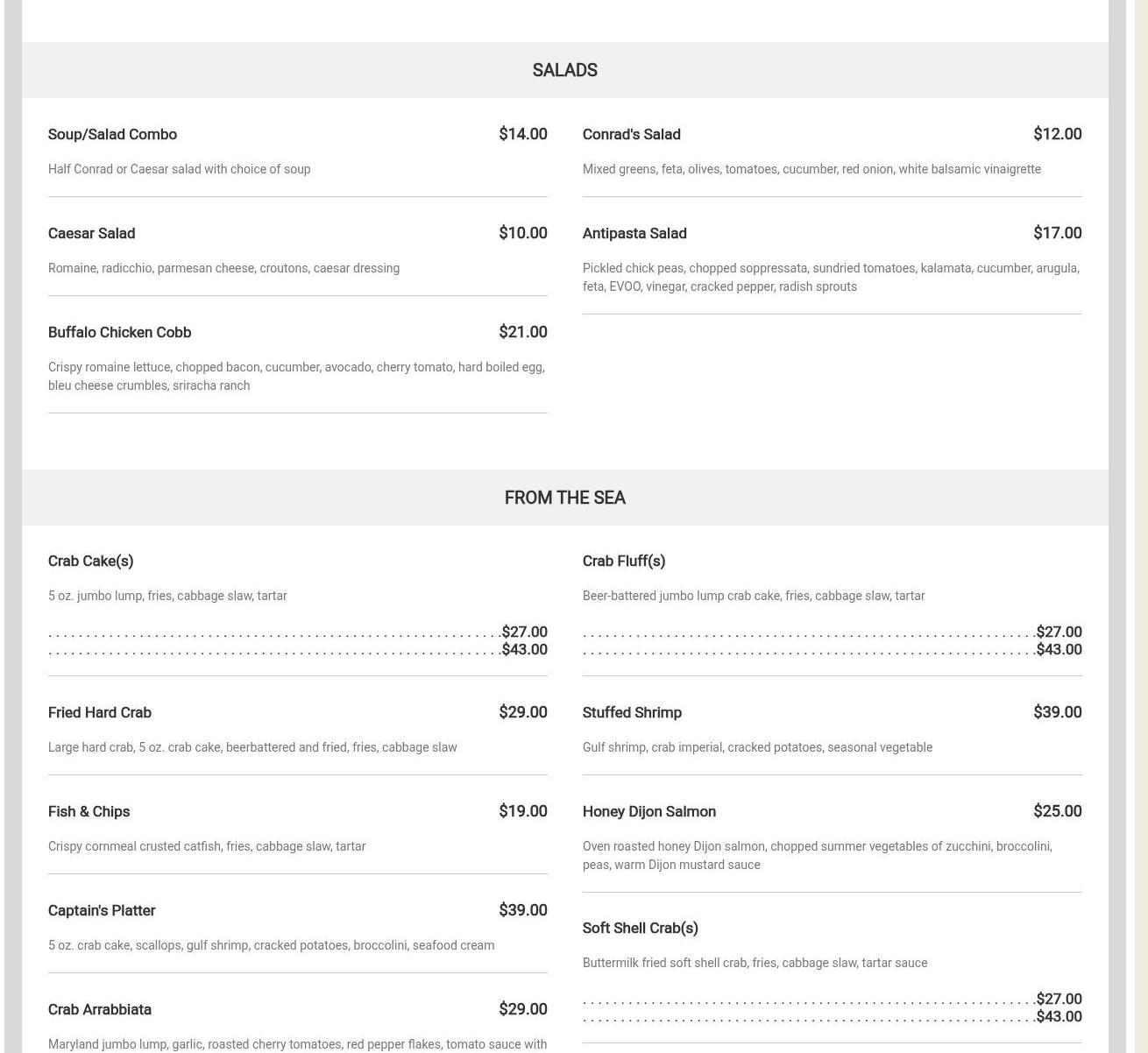This screenshot has height=1053, width=1148.
Task: Click the $17.00 price for Antipasta Salad
Action: 1057,233
